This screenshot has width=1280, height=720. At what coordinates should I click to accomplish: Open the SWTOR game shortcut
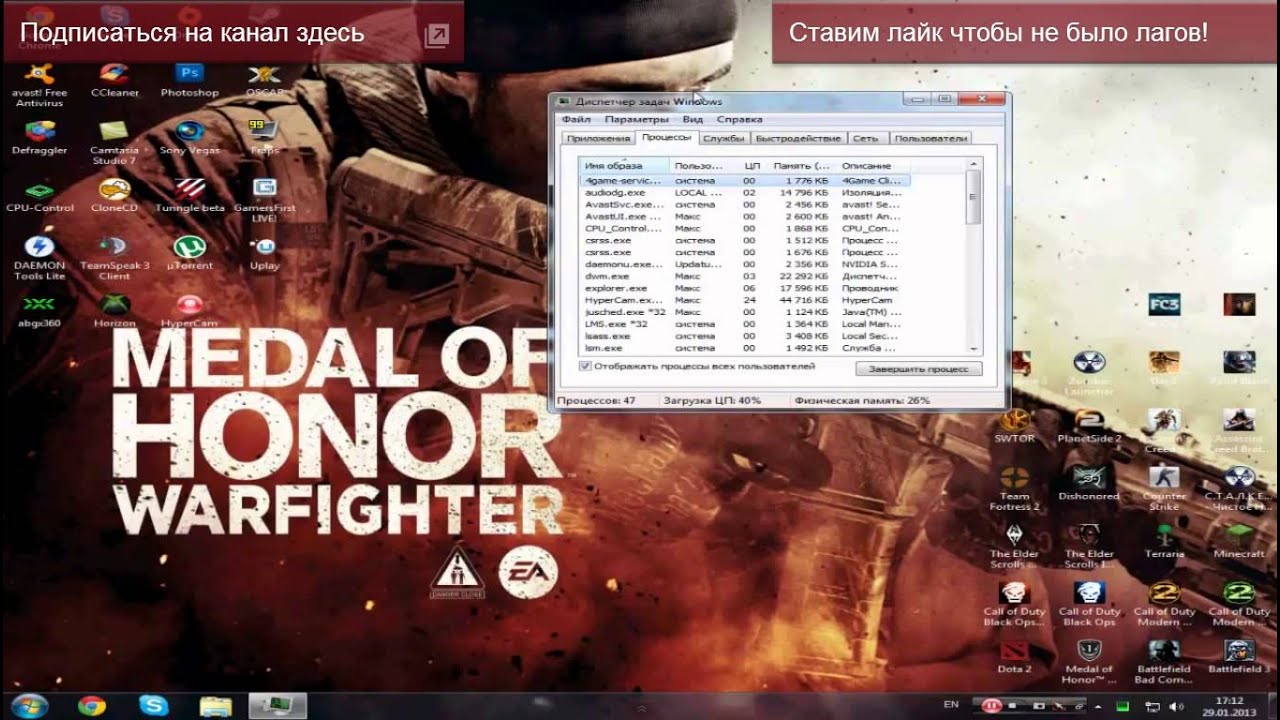coord(1014,426)
